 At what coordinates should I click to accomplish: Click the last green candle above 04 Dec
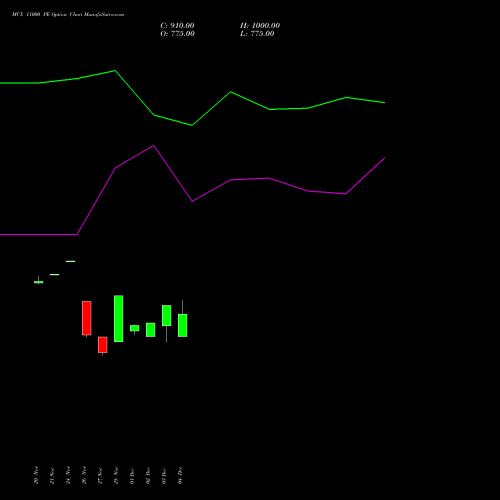click(x=183, y=325)
